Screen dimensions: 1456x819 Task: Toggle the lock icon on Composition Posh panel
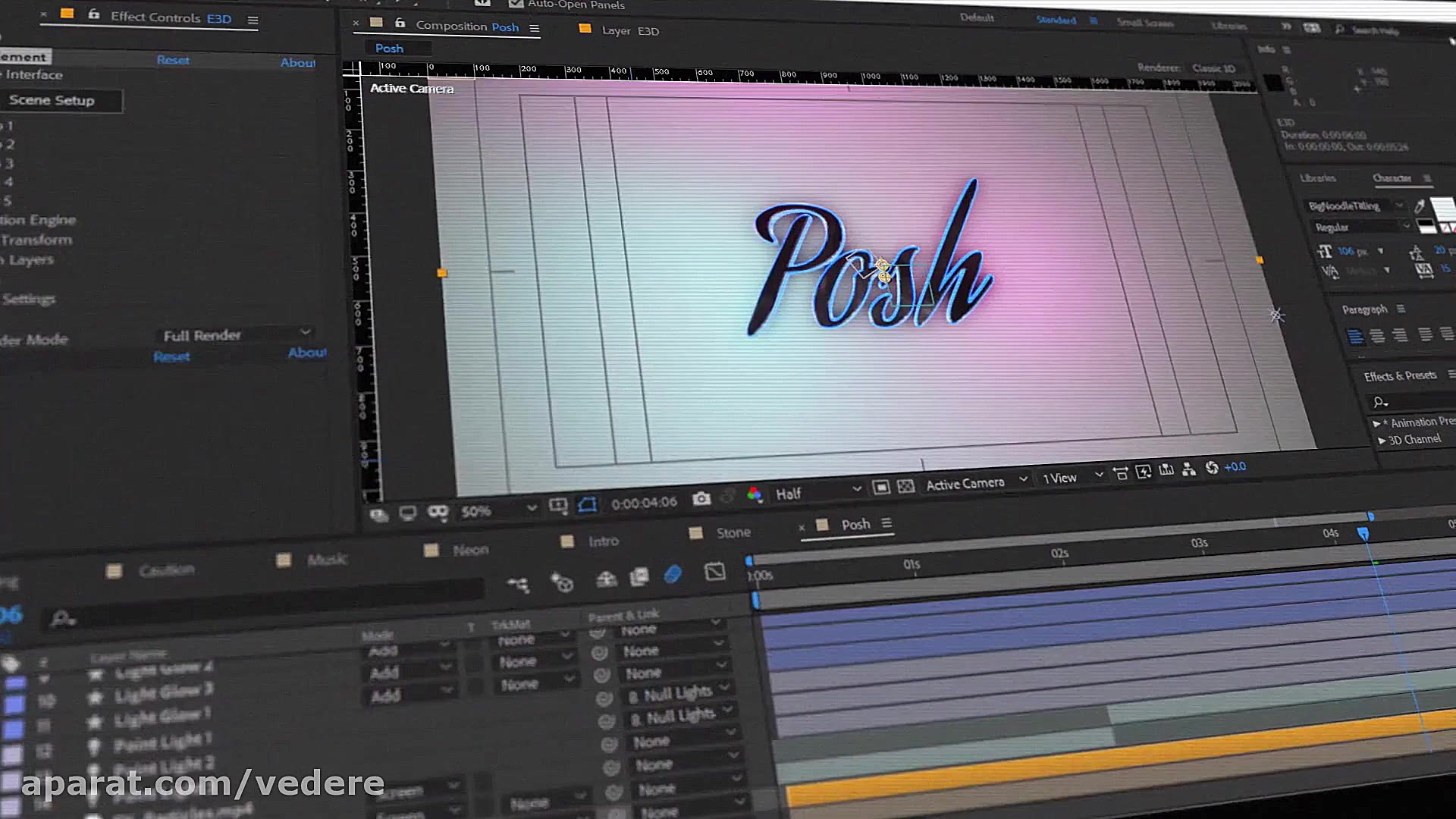(400, 24)
